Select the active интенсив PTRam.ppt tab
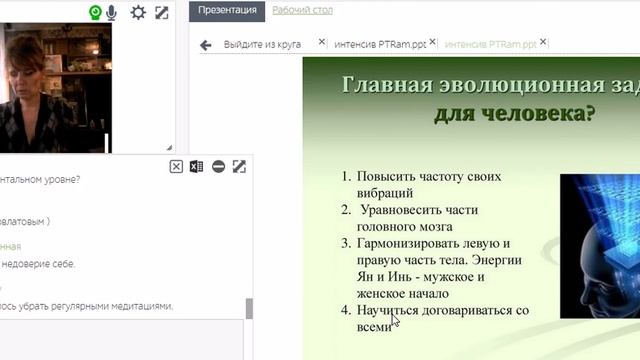 pos(380,44)
